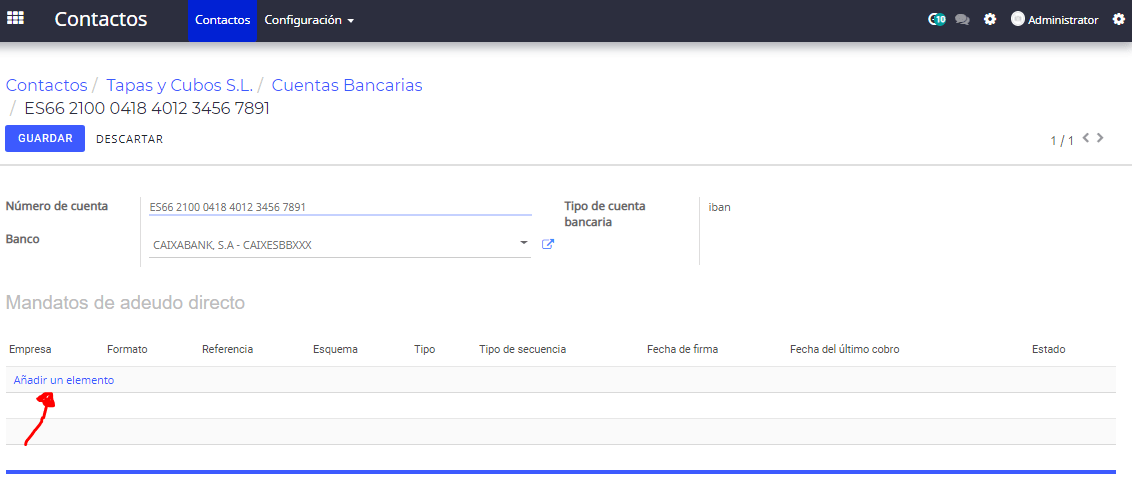Sort by Fecha del último cobro header
Image resolution: width=1132 pixels, height=484 pixels.
click(845, 350)
